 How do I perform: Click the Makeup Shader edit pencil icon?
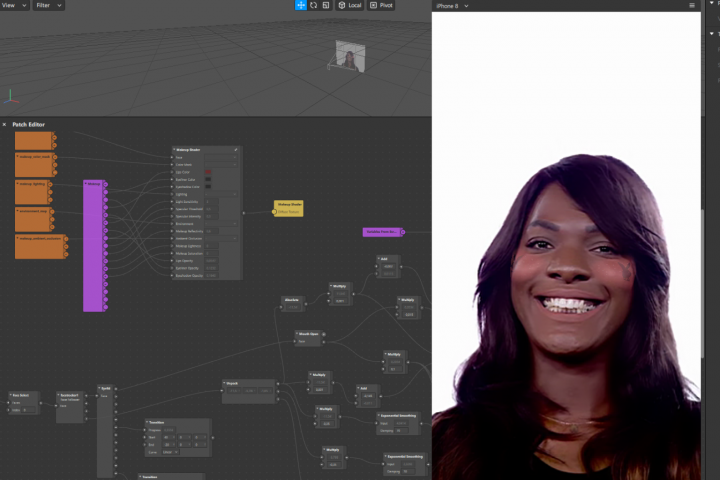[236, 150]
